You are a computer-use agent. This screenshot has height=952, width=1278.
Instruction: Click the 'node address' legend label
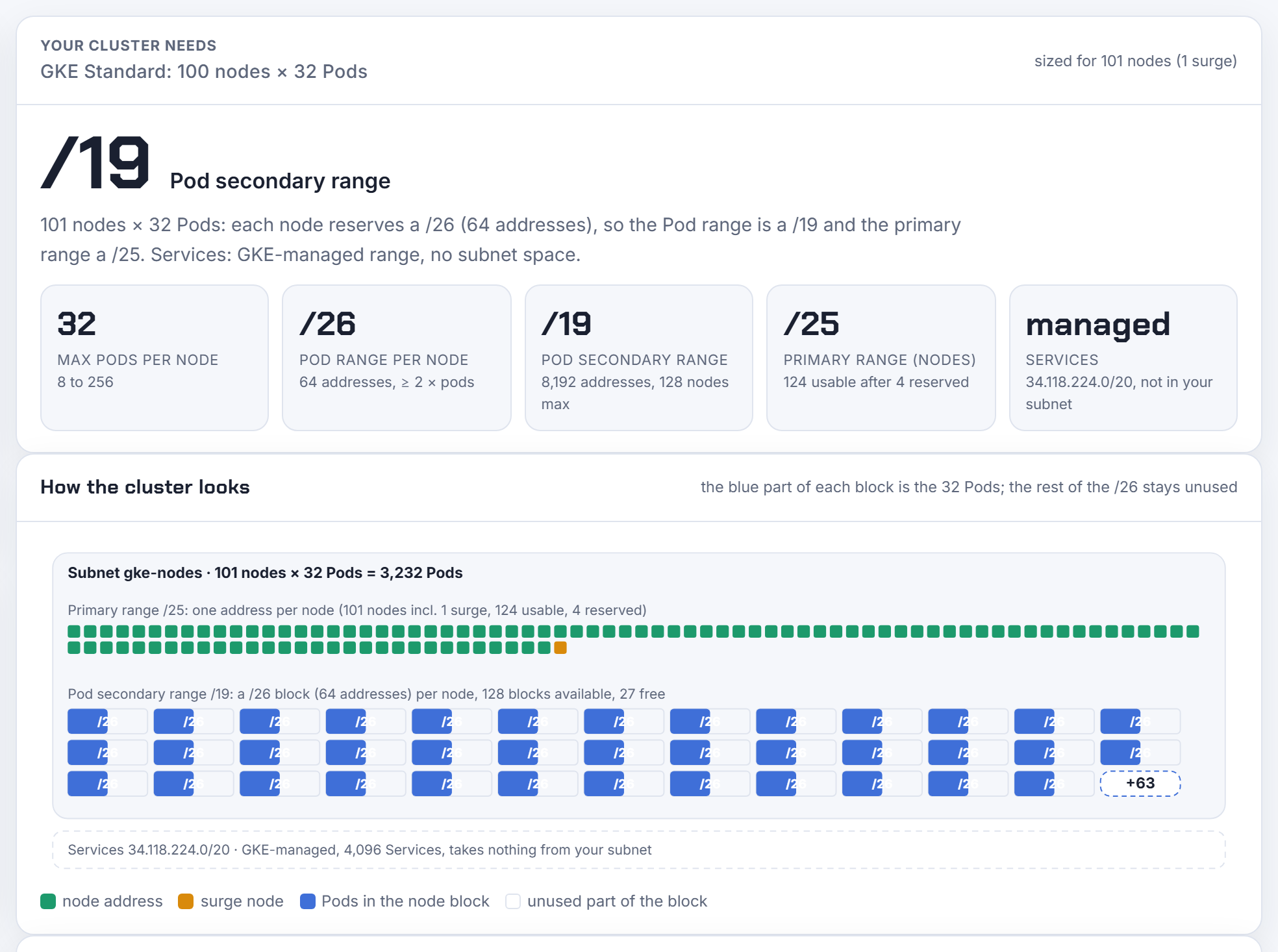pyautogui.click(x=112, y=901)
